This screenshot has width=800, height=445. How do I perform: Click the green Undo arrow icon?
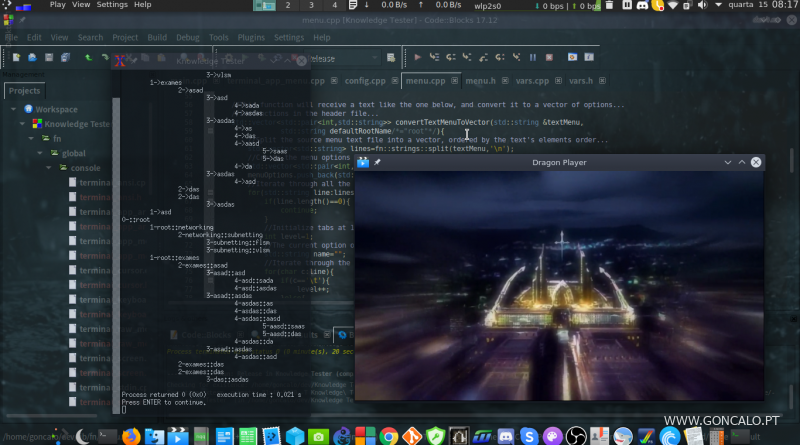pos(88,57)
